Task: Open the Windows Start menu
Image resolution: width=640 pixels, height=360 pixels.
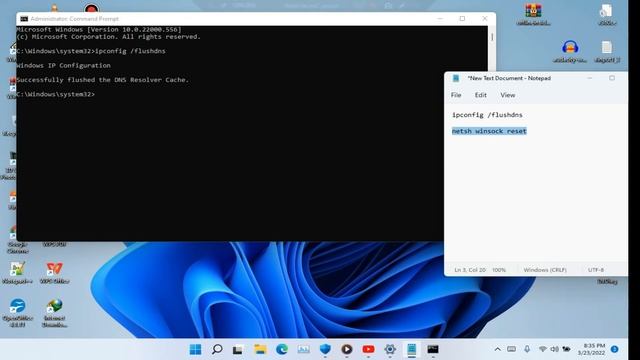Action: [196, 349]
